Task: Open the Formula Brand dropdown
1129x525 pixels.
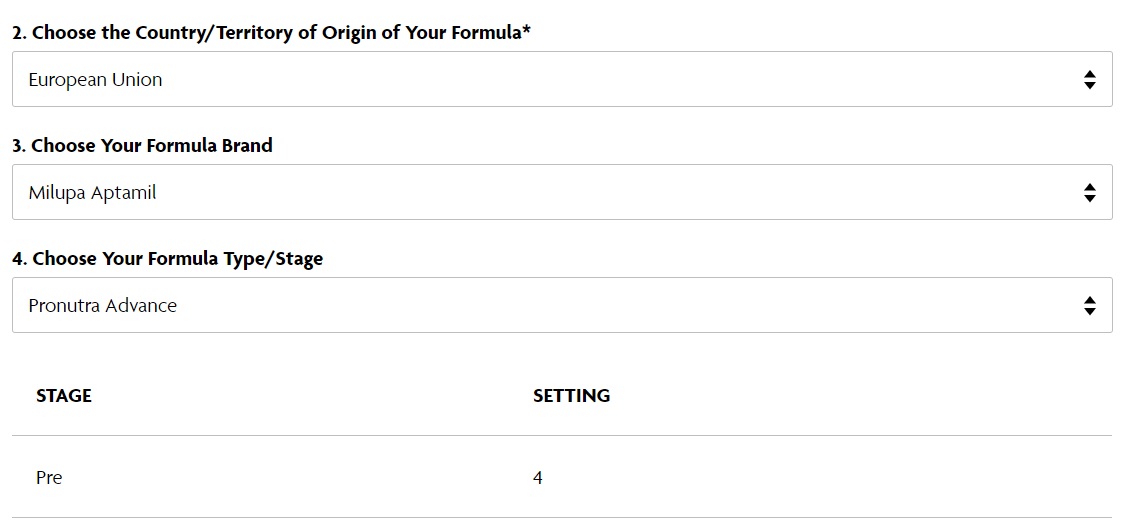Action: [562, 192]
